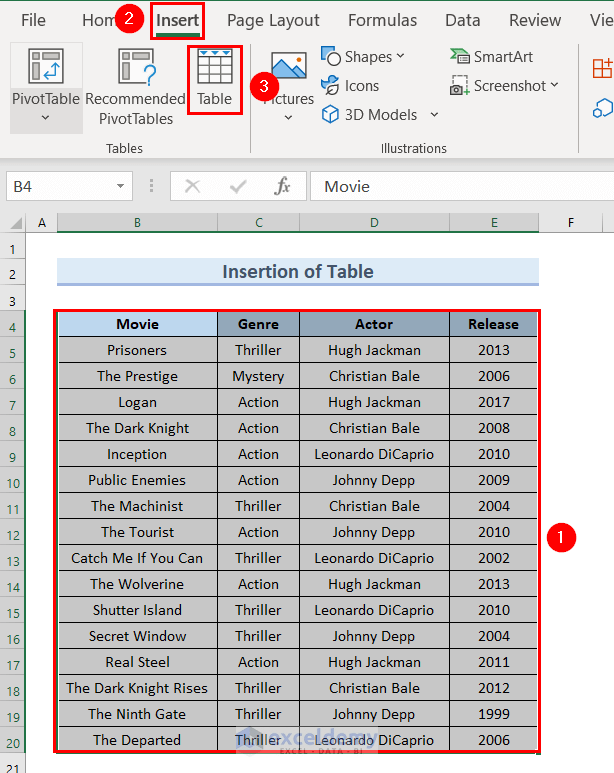Select the The Prestige cell
614x773 pixels.
coord(138,376)
